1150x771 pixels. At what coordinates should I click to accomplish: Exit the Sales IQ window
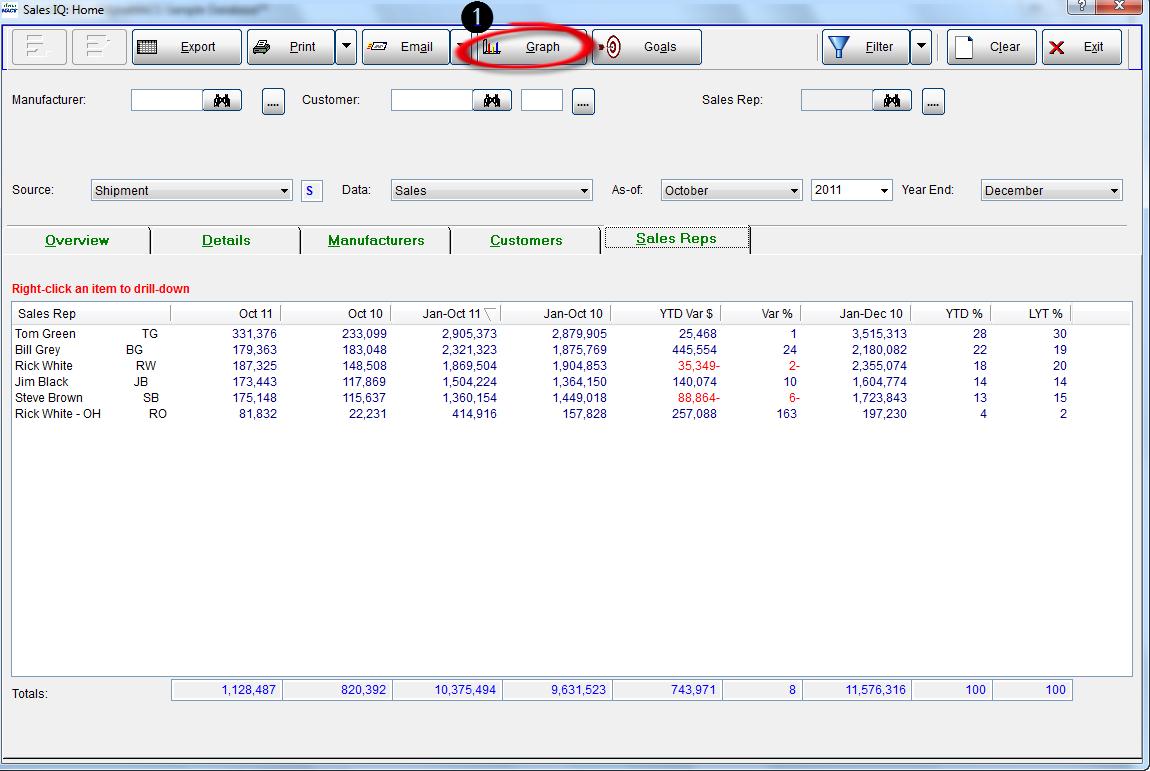(1082, 47)
